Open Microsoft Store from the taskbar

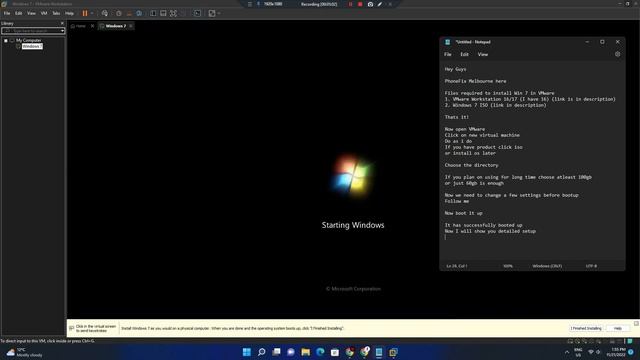pyautogui.click(x=335, y=352)
